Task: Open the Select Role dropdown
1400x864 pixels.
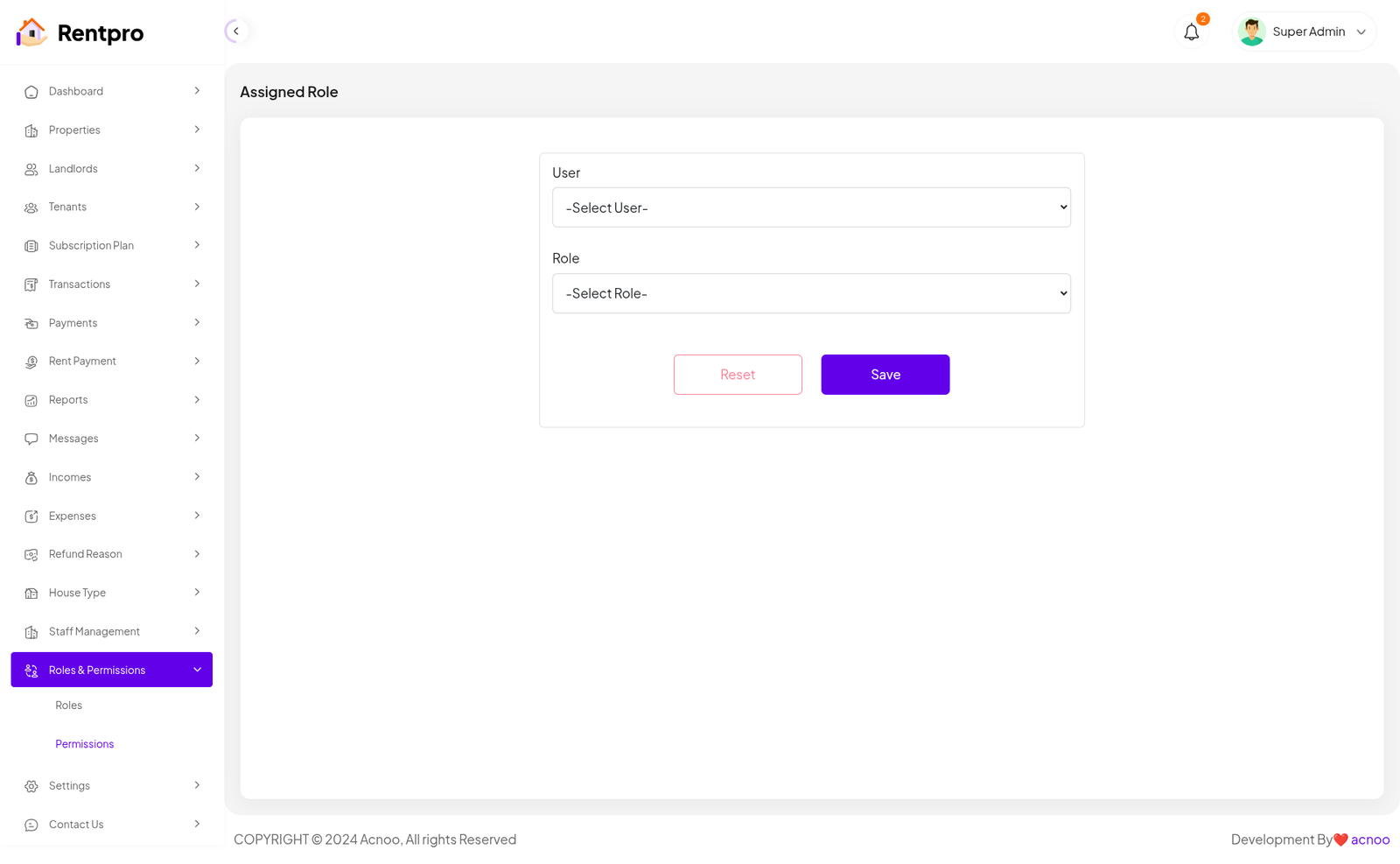Action: [810, 293]
